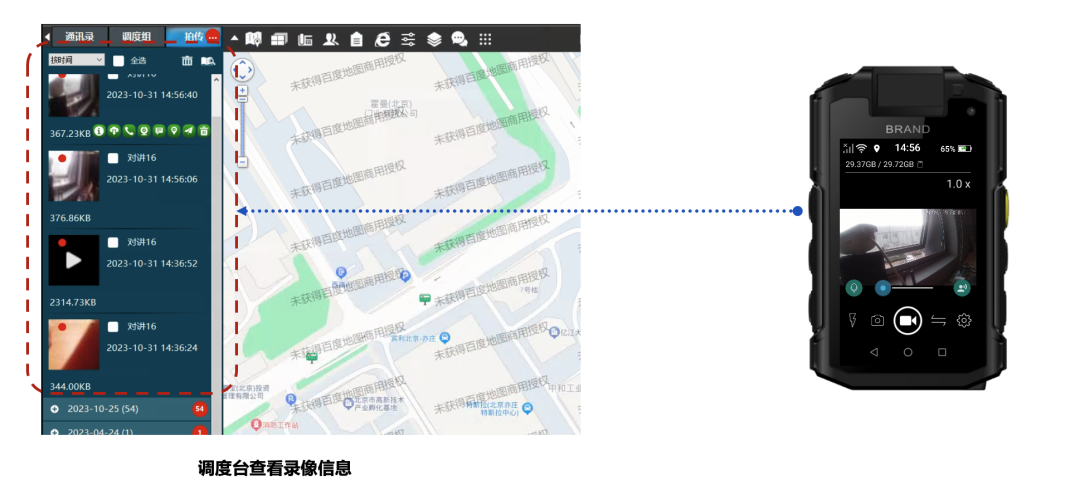Search records on map with magnifier icon

tap(207, 61)
